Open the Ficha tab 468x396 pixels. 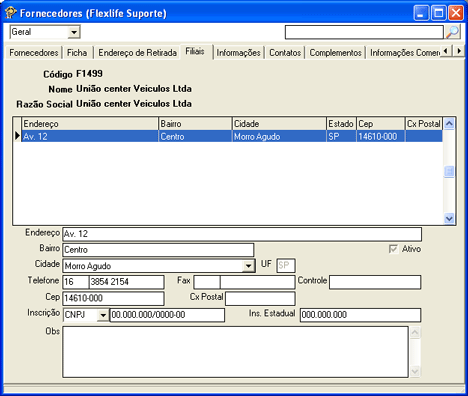pos(77,53)
